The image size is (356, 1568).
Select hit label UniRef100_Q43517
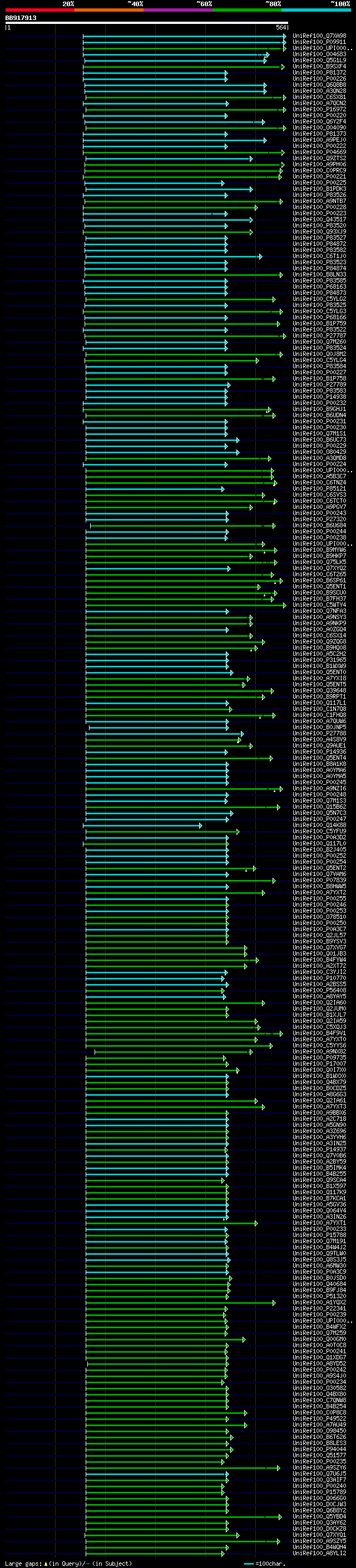319,219
